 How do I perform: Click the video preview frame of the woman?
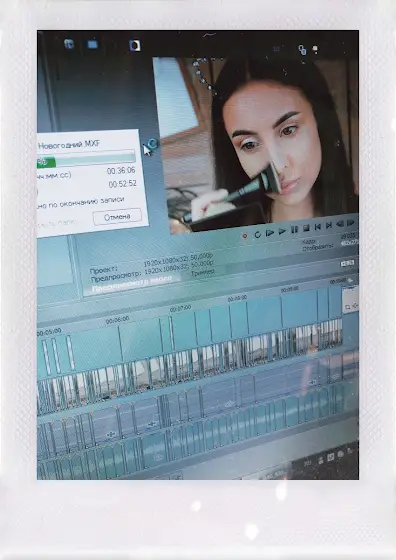(256, 144)
